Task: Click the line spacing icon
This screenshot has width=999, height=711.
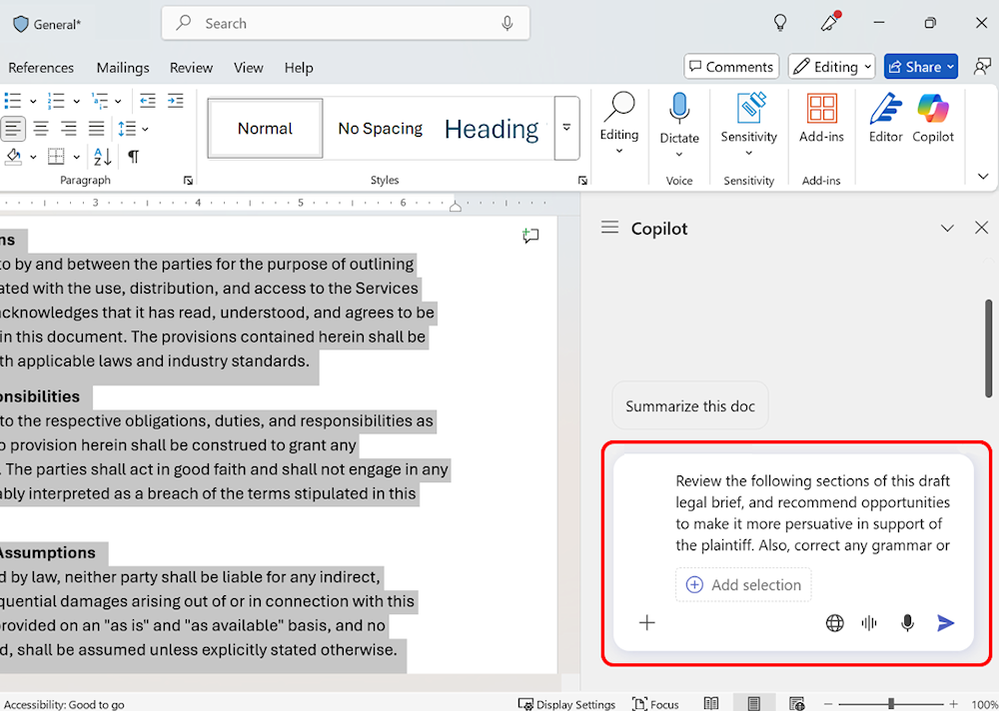Action: (x=127, y=129)
